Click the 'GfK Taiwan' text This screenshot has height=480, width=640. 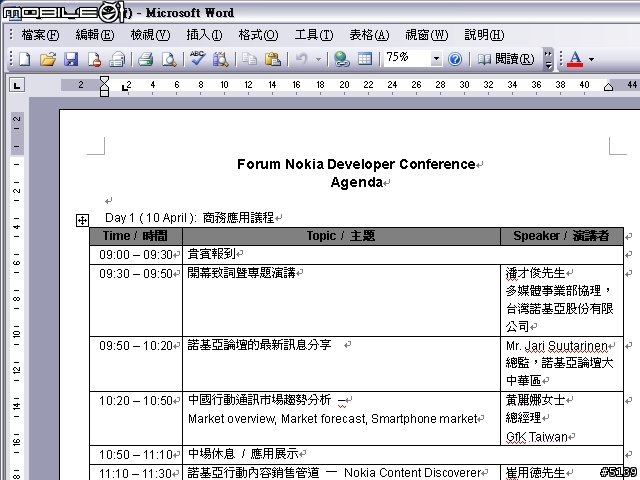(x=537, y=437)
